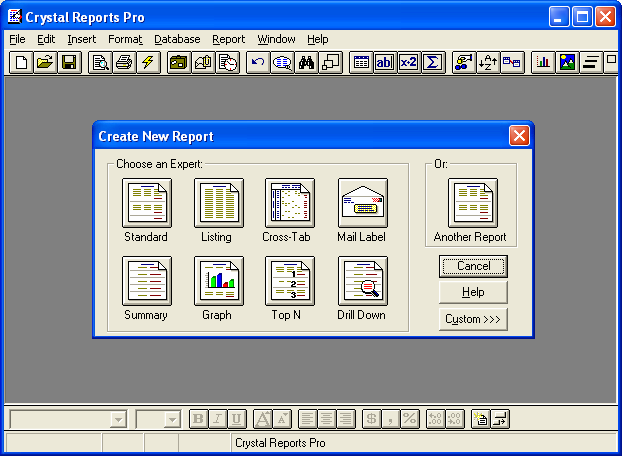Click the sort order A-Z icon
This screenshot has height=456, width=622.
click(488, 63)
